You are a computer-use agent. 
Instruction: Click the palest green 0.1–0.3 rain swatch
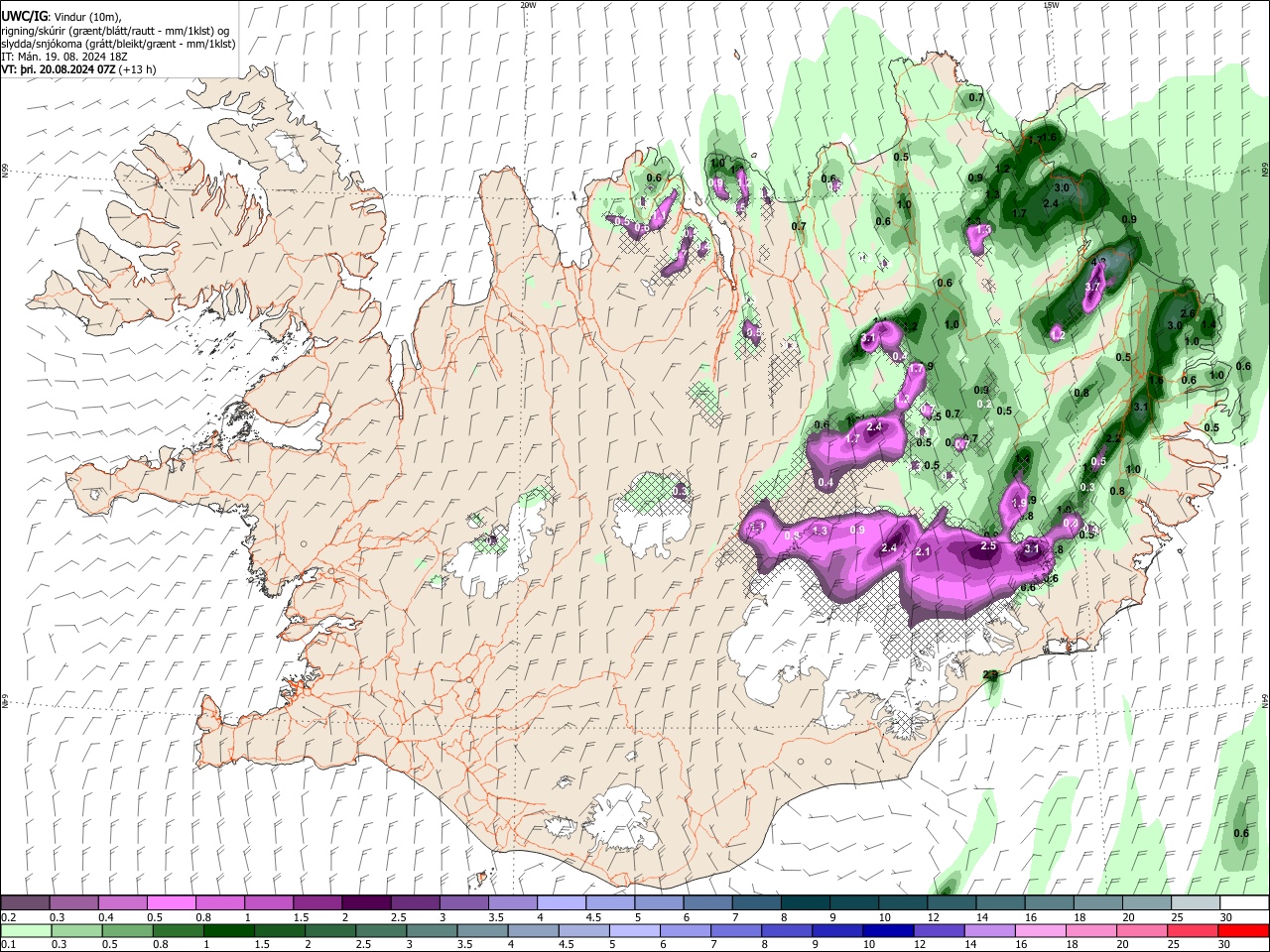(x=25, y=930)
